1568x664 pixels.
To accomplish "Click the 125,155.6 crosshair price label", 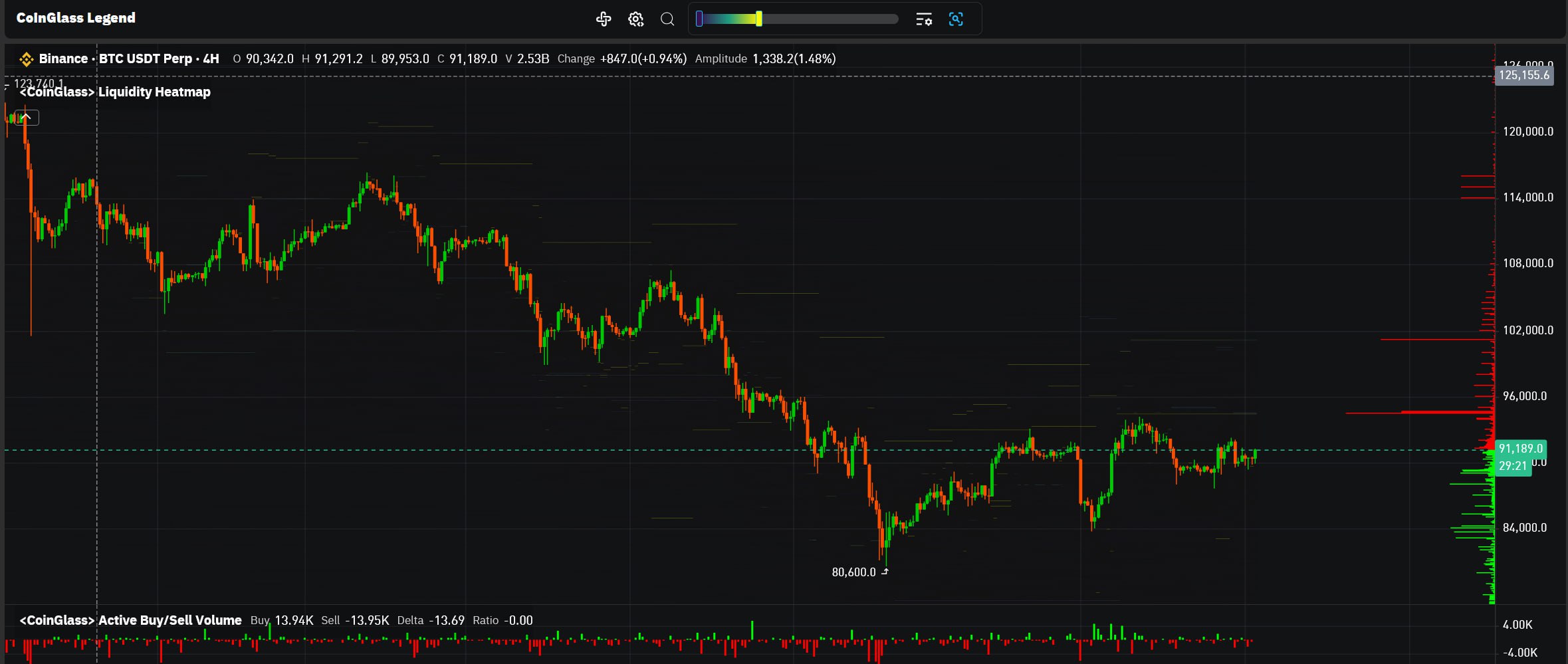I will pyautogui.click(x=1523, y=75).
